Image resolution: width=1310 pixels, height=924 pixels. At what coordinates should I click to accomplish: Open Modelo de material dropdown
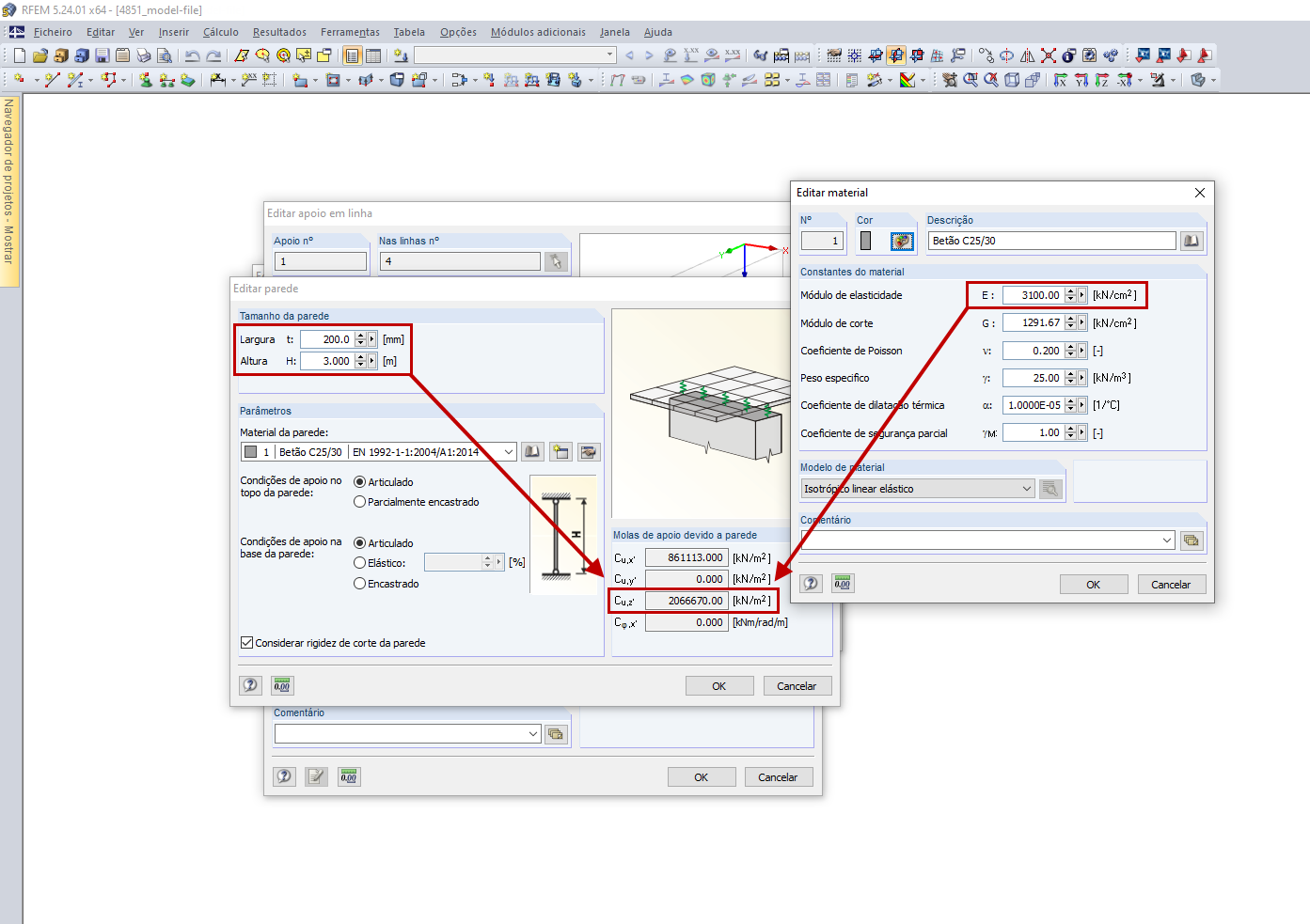coord(1027,489)
